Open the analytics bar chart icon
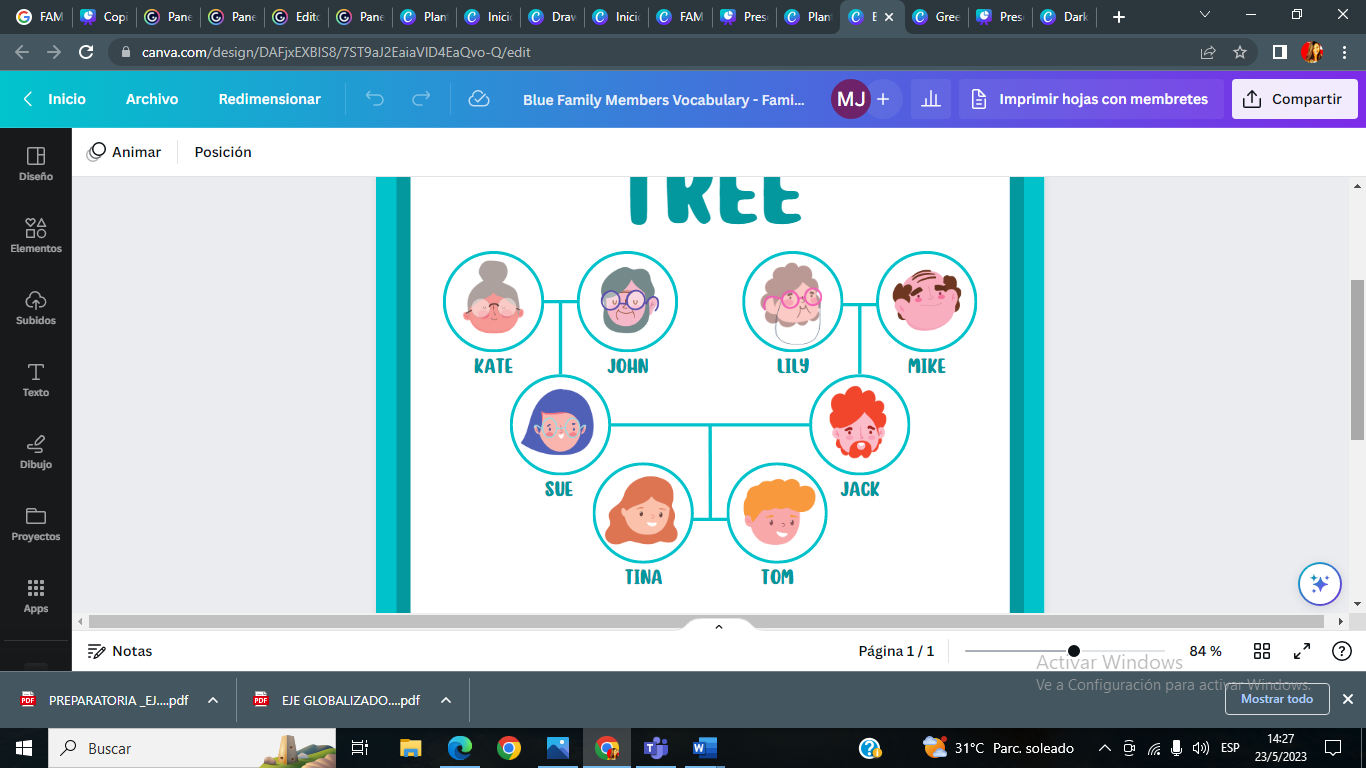This screenshot has width=1366, height=768. pos(931,99)
